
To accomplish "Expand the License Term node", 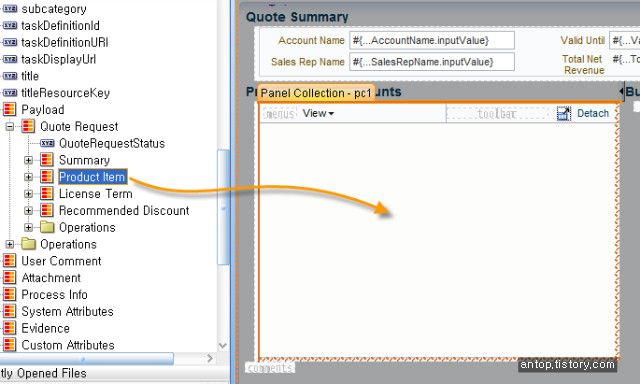I will coord(28,194).
